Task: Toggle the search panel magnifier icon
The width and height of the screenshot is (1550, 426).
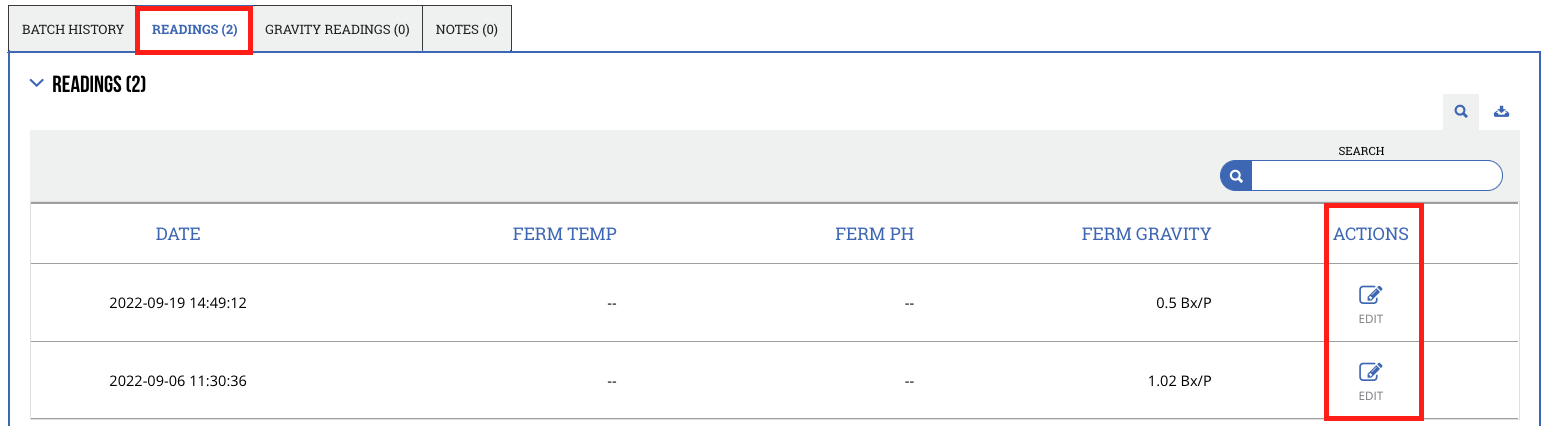Action: [x=1461, y=112]
